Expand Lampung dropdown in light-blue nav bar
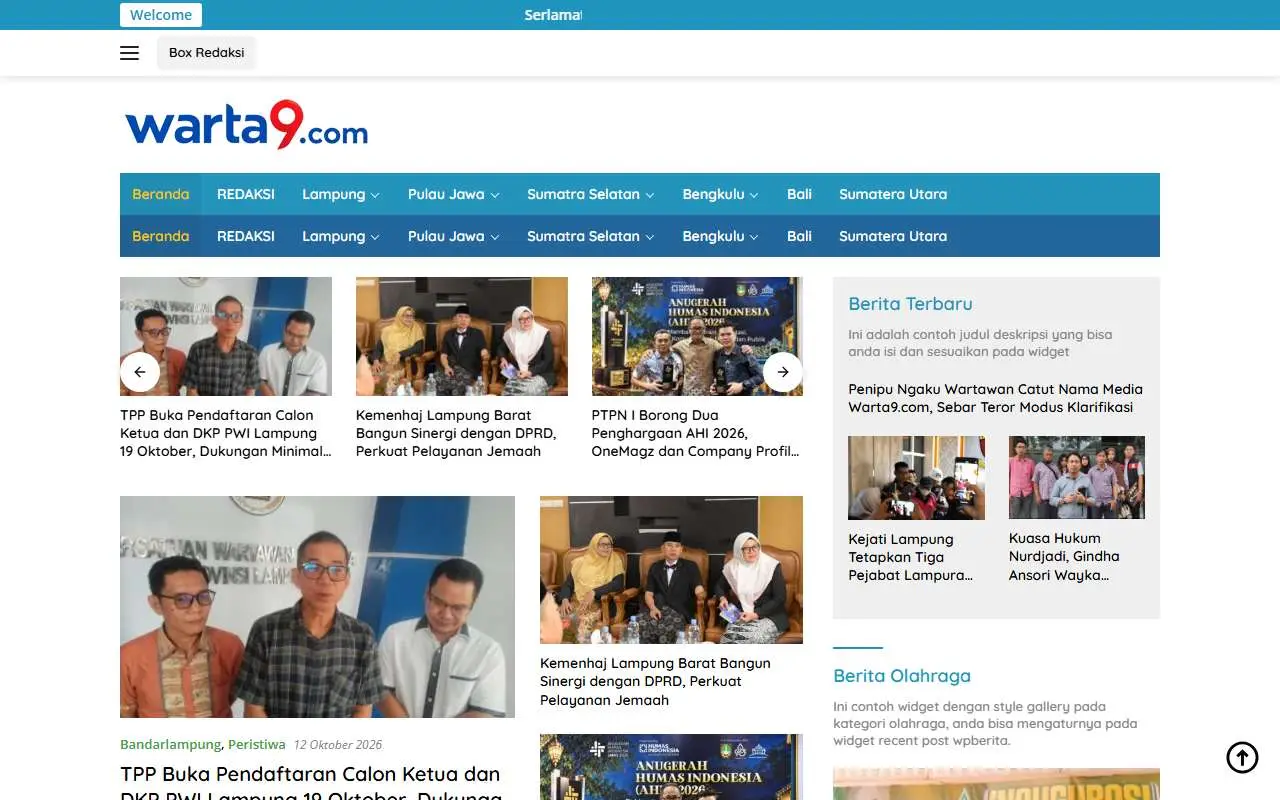 (340, 194)
